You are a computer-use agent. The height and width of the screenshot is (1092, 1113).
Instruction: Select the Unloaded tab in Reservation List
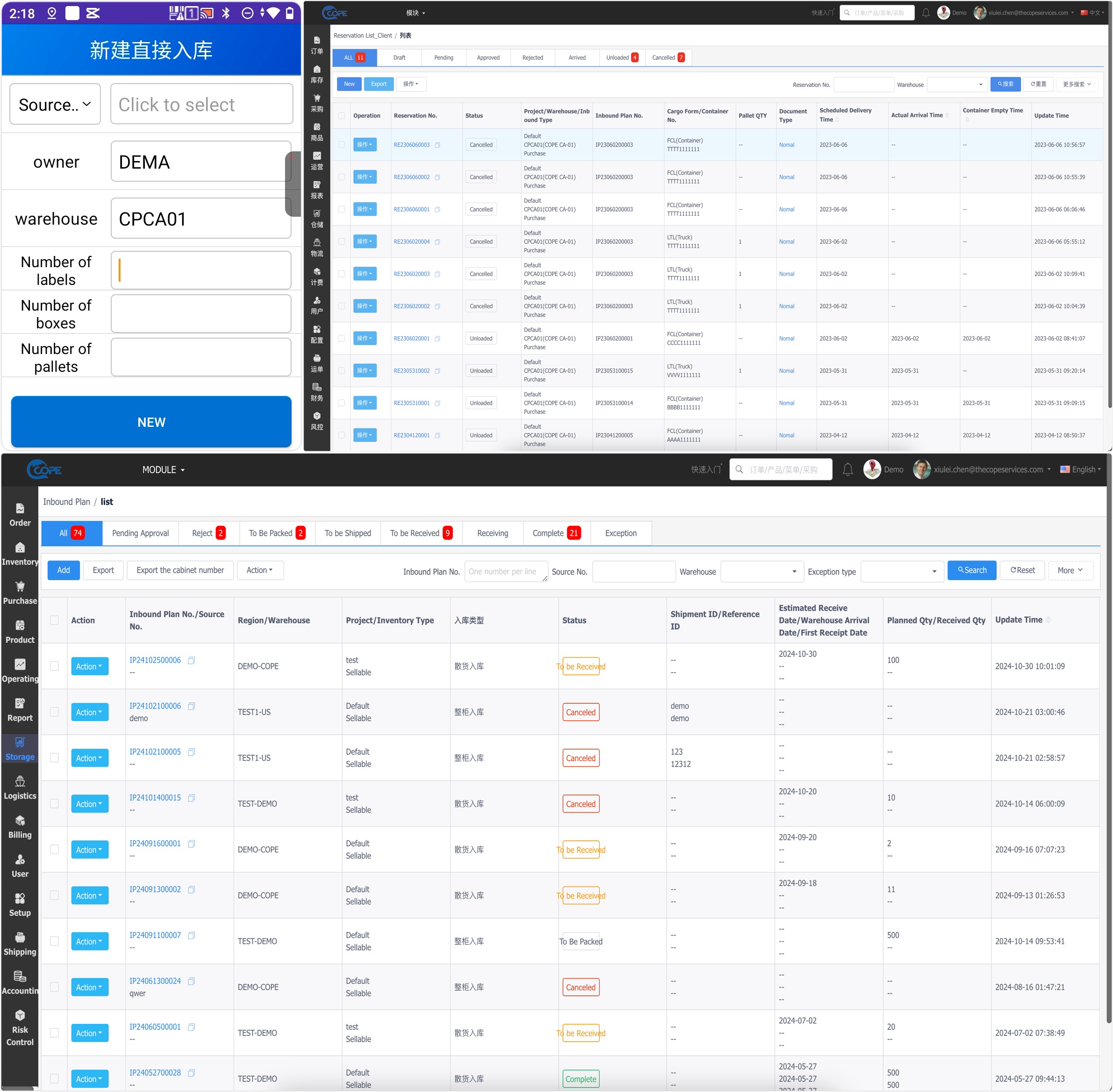(x=622, y=58)
